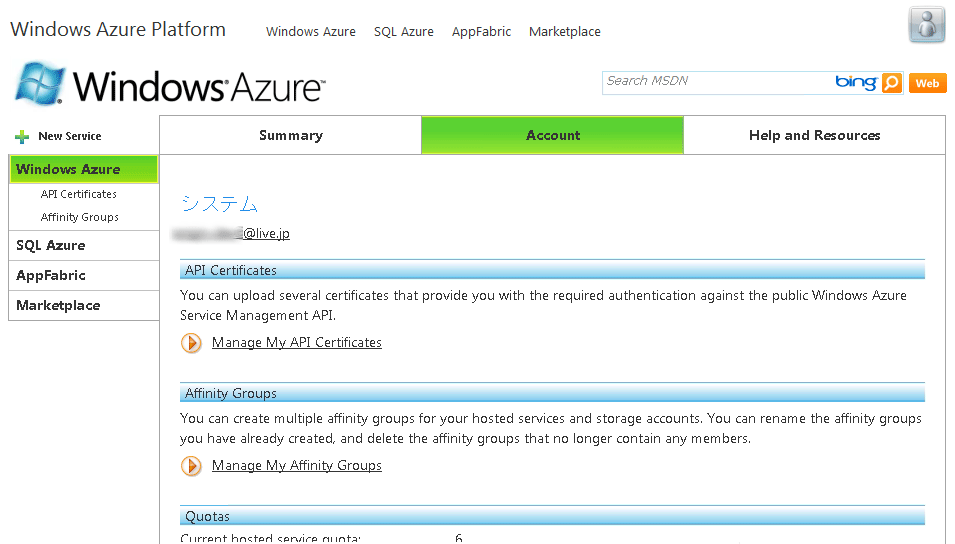Click the green plus New Service icon
955x544 pixels.
coord(22,136)
